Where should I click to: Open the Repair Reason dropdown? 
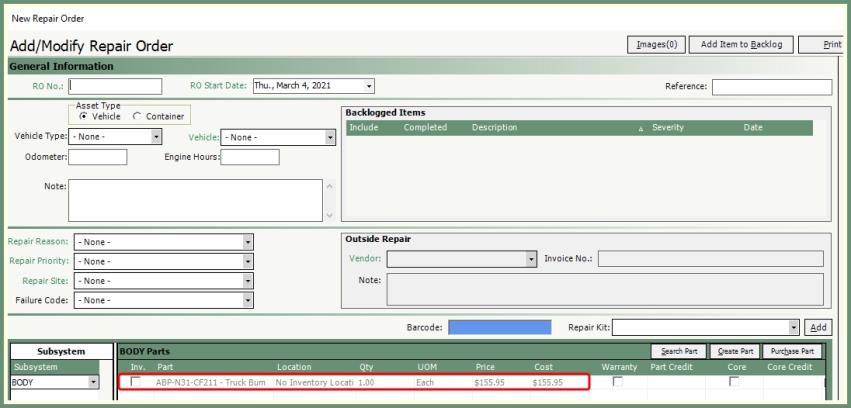click(248, 242)
